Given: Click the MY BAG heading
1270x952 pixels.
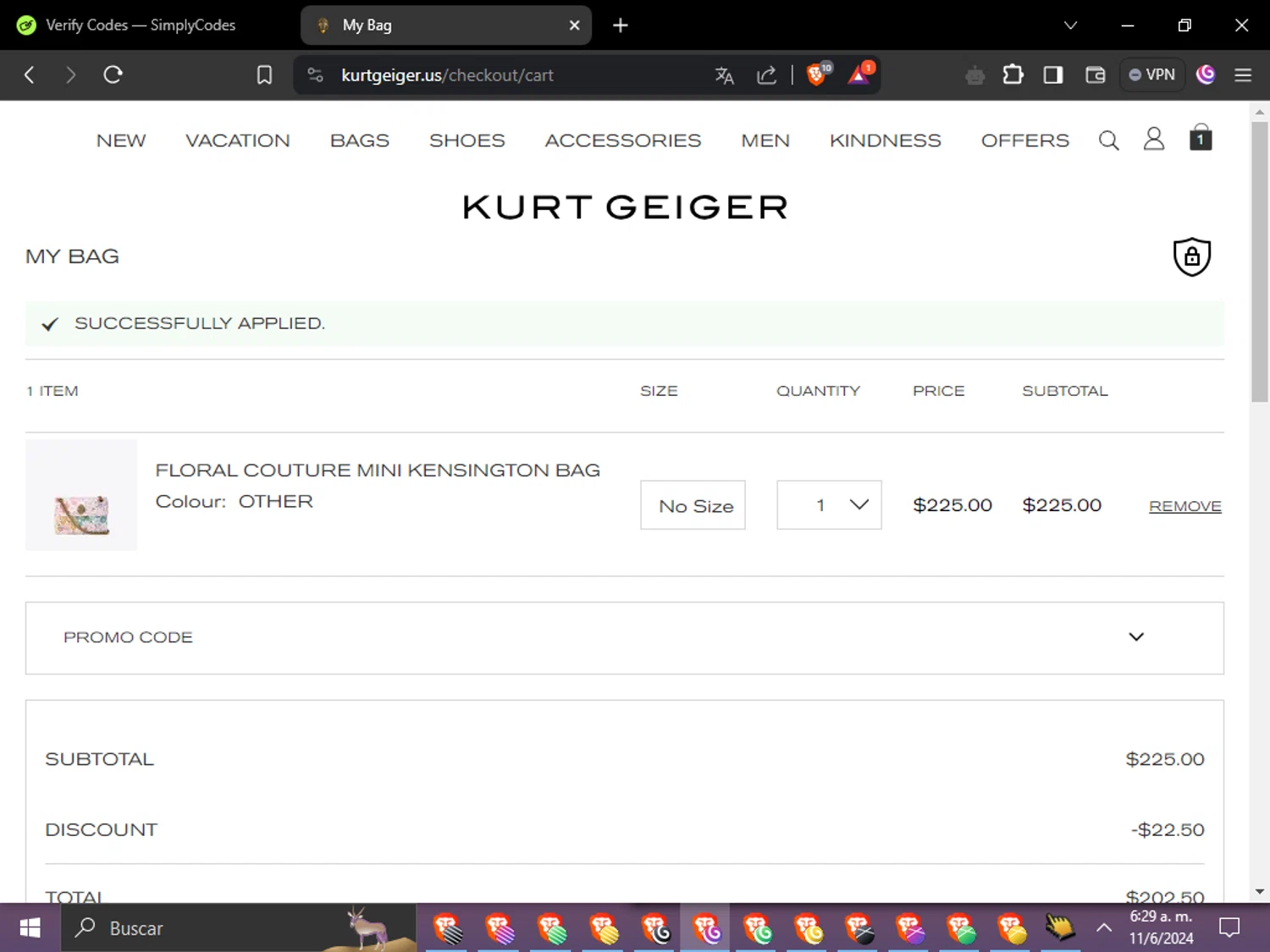Looking at the screenshot, I should 73,256.
